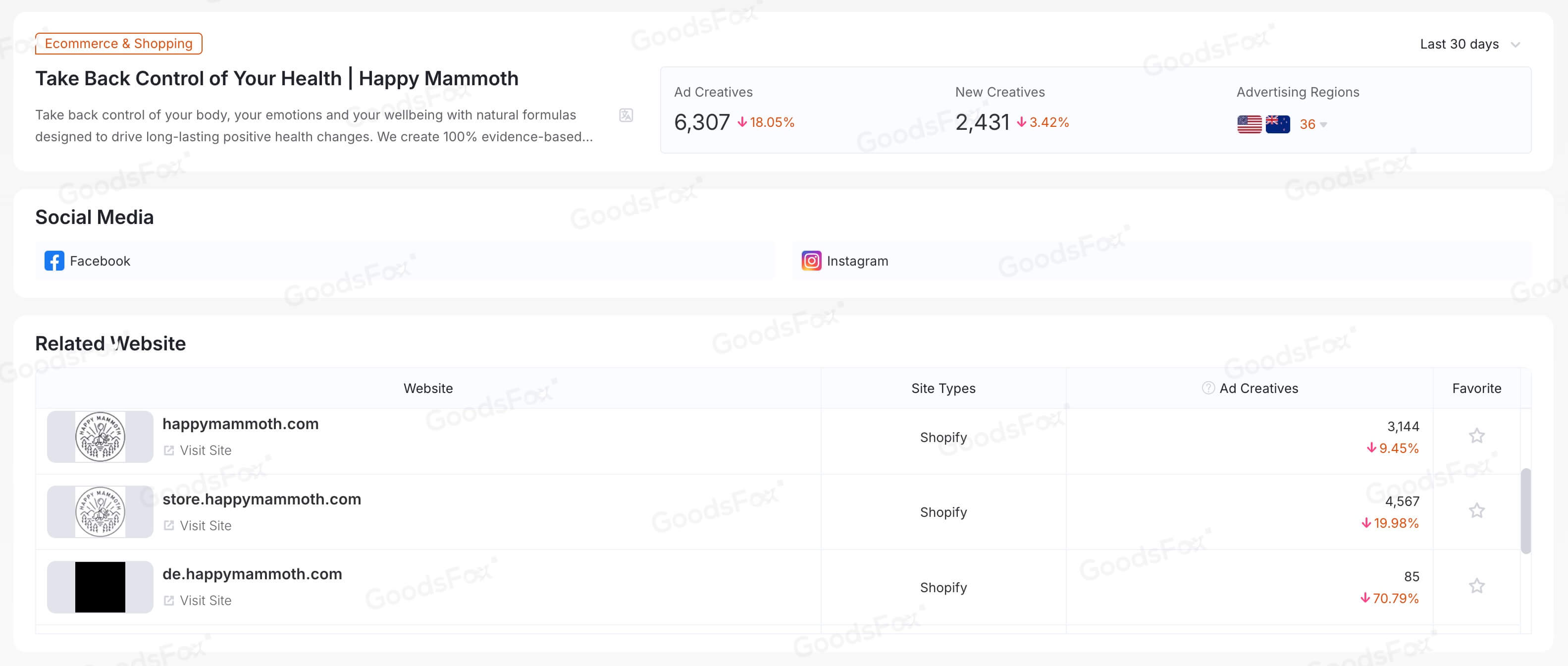Click external link icon for de.happymammoth.com
Image resolution: width=1568 pixels, height=666 pixels.
[x=169, y=600]
